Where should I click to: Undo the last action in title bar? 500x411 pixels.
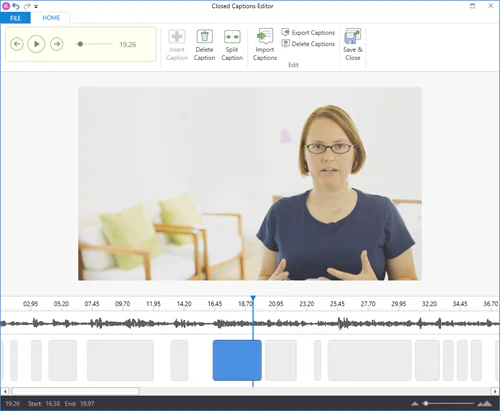coord(16,6)
